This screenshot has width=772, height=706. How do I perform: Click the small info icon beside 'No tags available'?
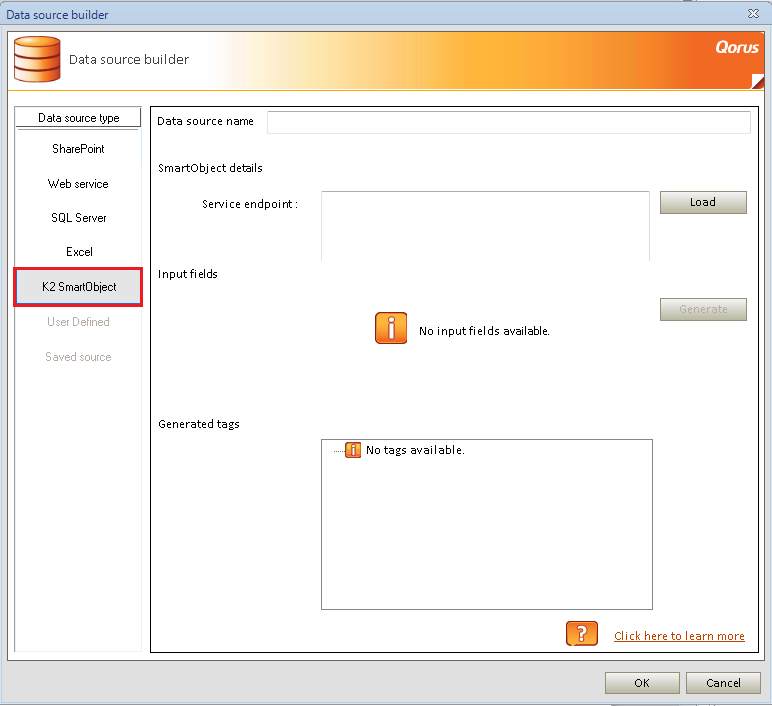click(353, 449)
